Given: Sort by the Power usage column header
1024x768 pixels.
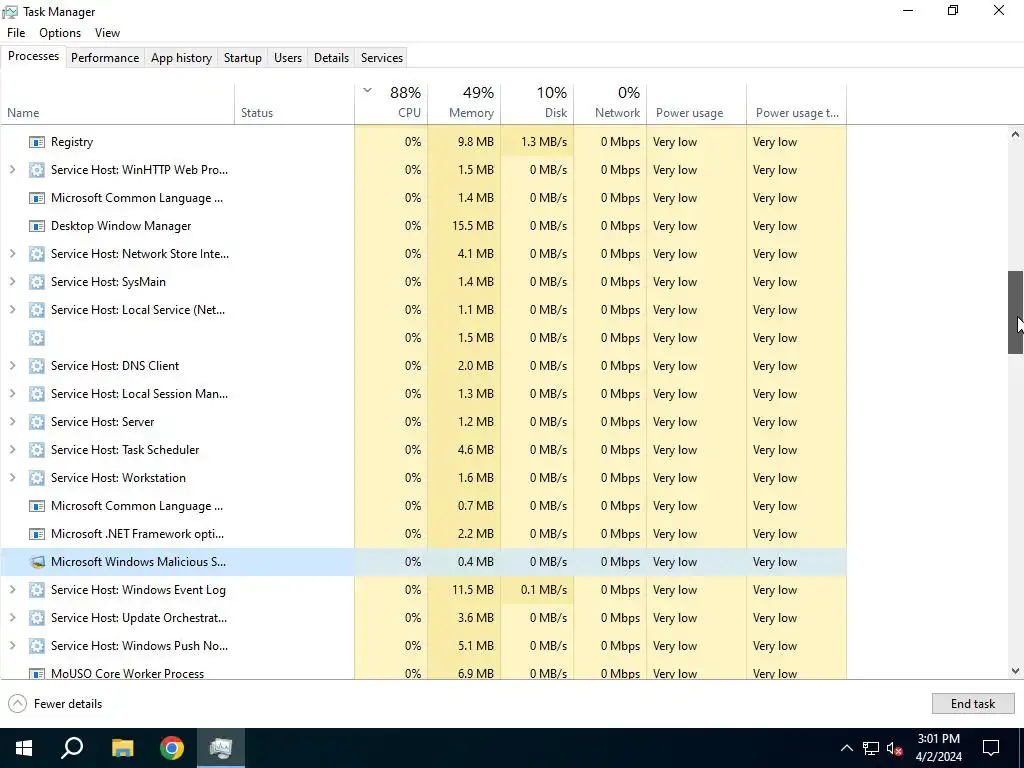Looking at the screenshot, I should click(697, 103).
